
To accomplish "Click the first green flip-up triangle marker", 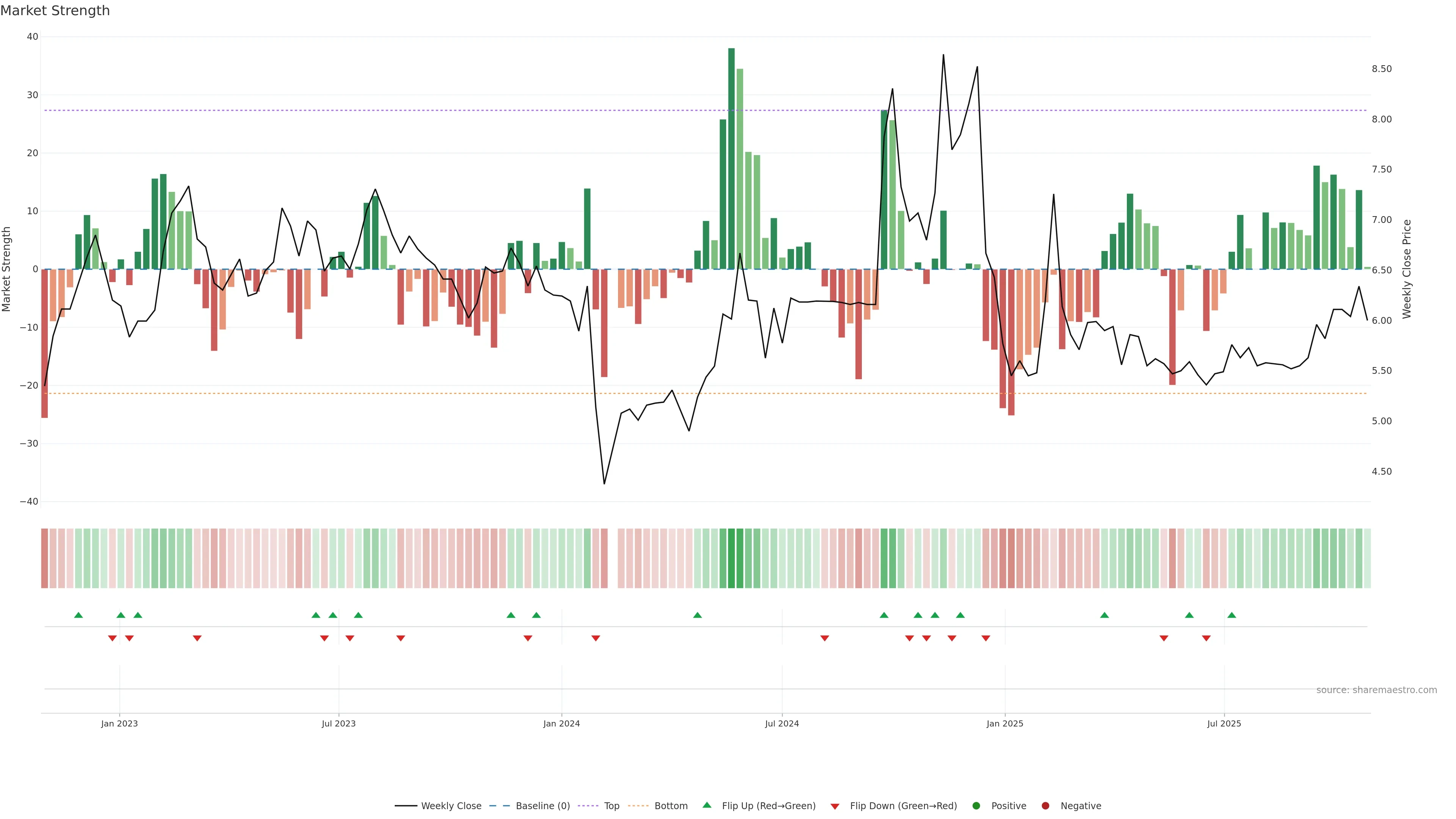I will [78, 615].
